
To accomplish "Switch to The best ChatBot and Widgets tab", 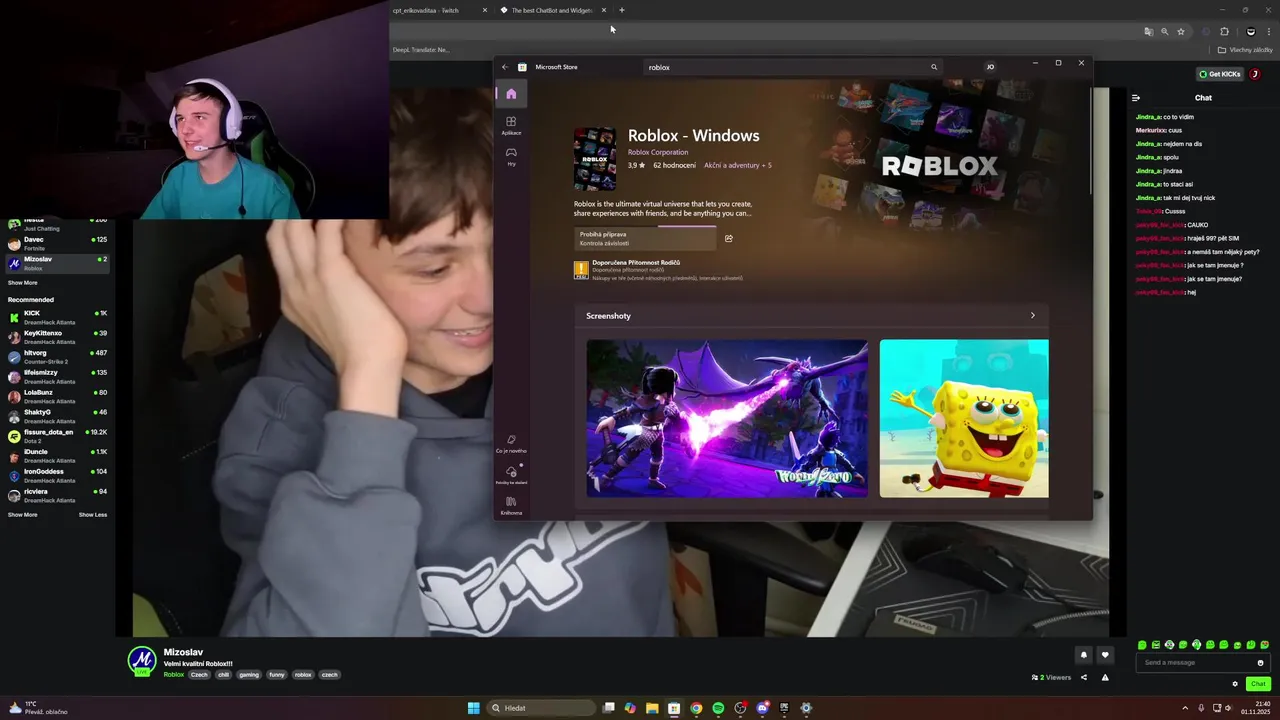I will coord(552,10).
